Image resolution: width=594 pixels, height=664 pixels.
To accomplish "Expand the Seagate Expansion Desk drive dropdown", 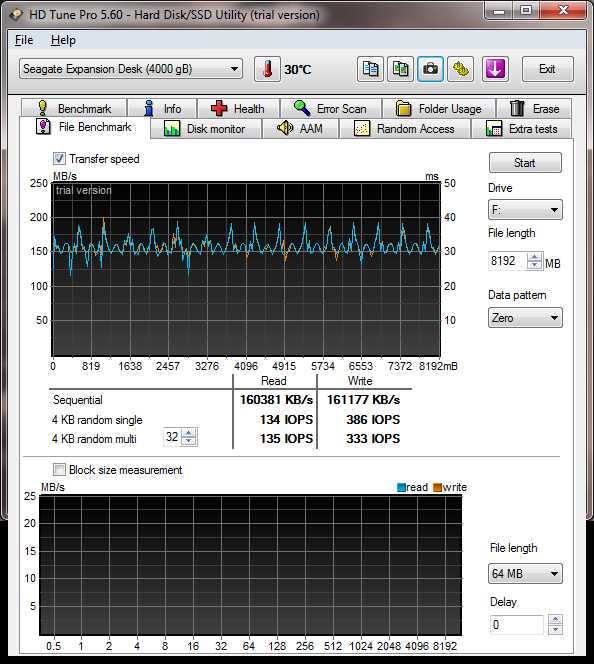I will 131,69.
